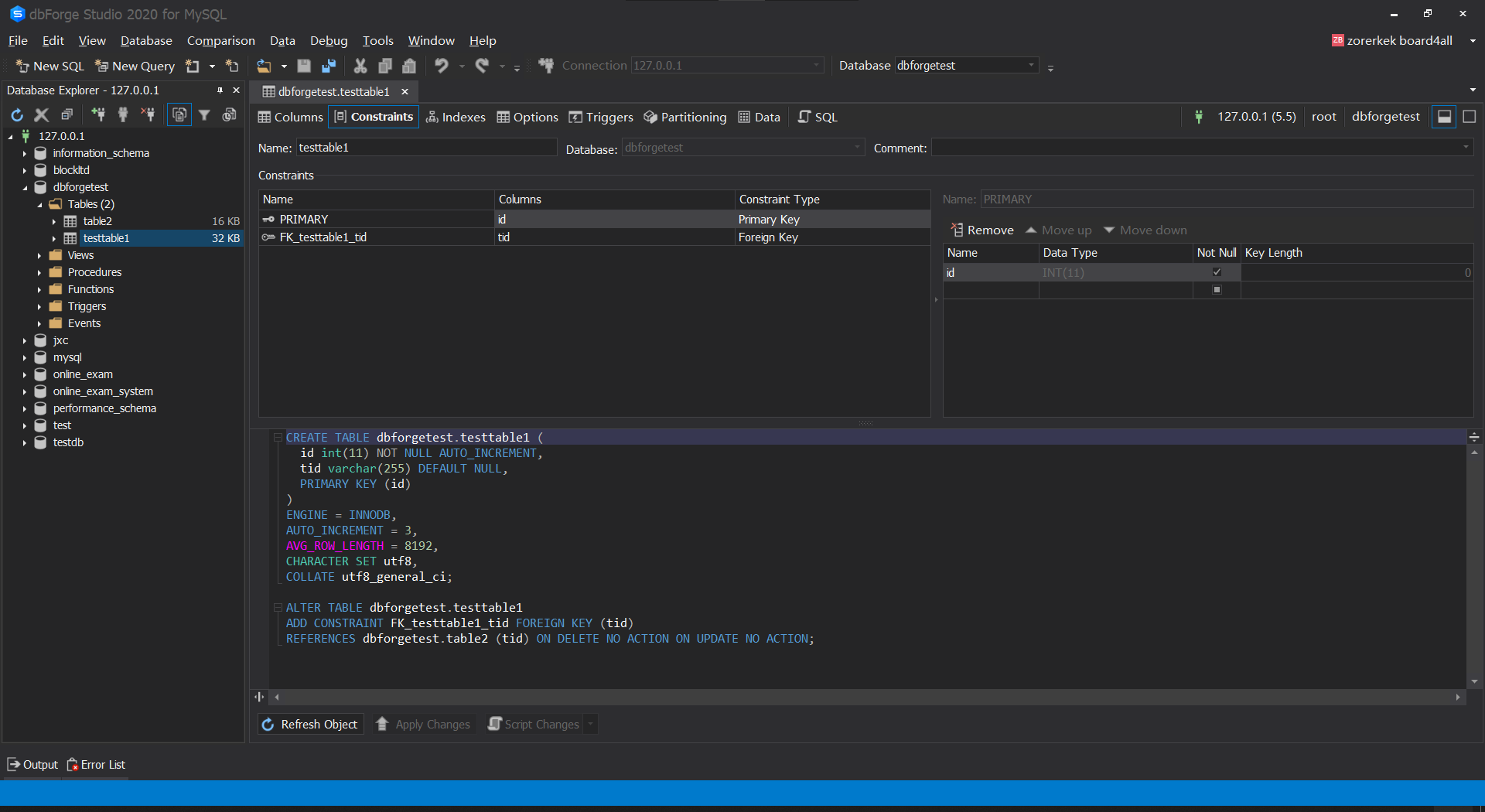Click the Filter funnel icon in Database Explorer
This screenshot has width=1485, height=812.
pos(204,115)
